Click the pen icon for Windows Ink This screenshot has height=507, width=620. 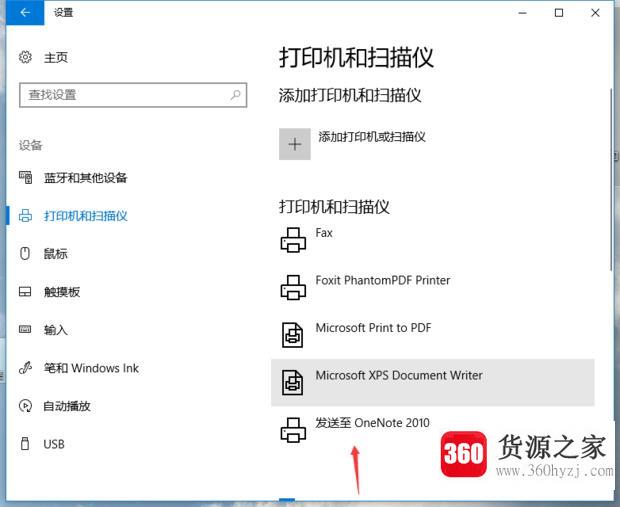coord(25,368)
